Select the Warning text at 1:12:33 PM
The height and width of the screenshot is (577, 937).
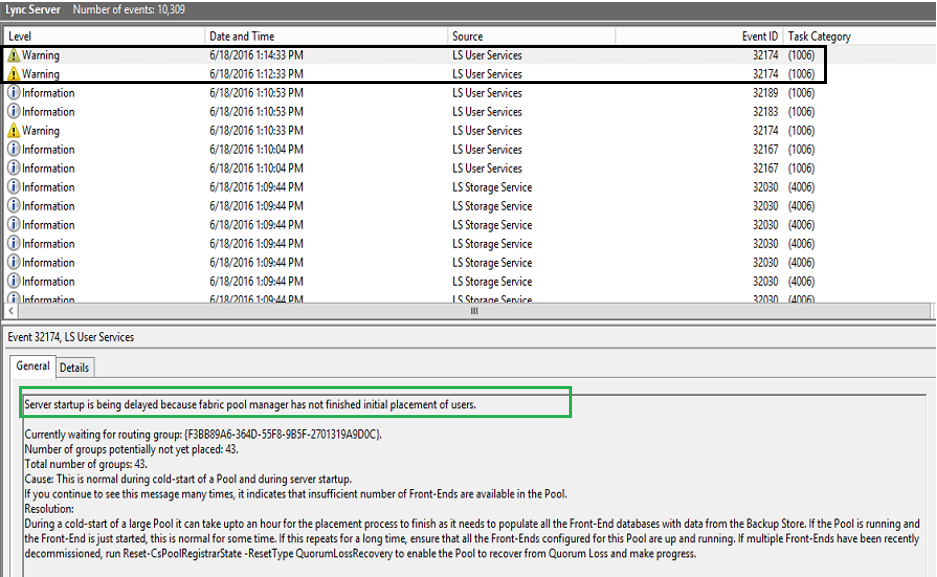coord(41,74)
